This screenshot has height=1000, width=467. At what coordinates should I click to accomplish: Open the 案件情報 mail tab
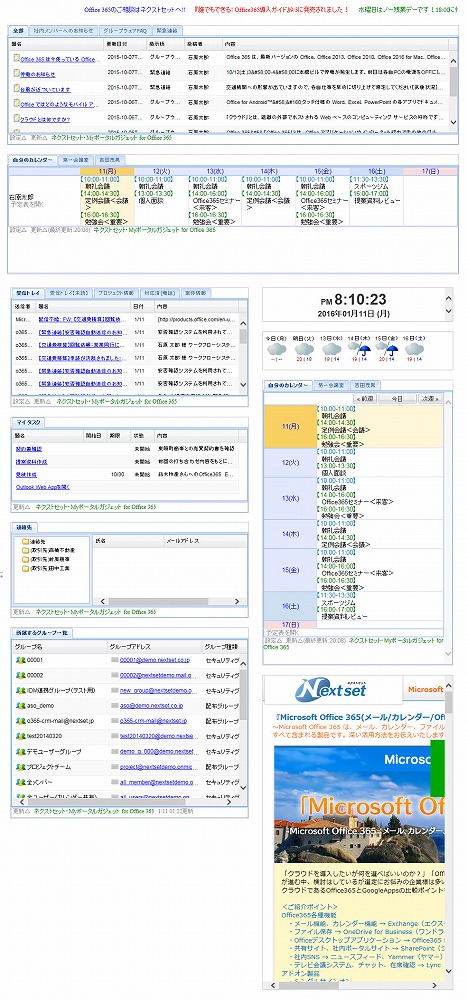coord(195,293)
